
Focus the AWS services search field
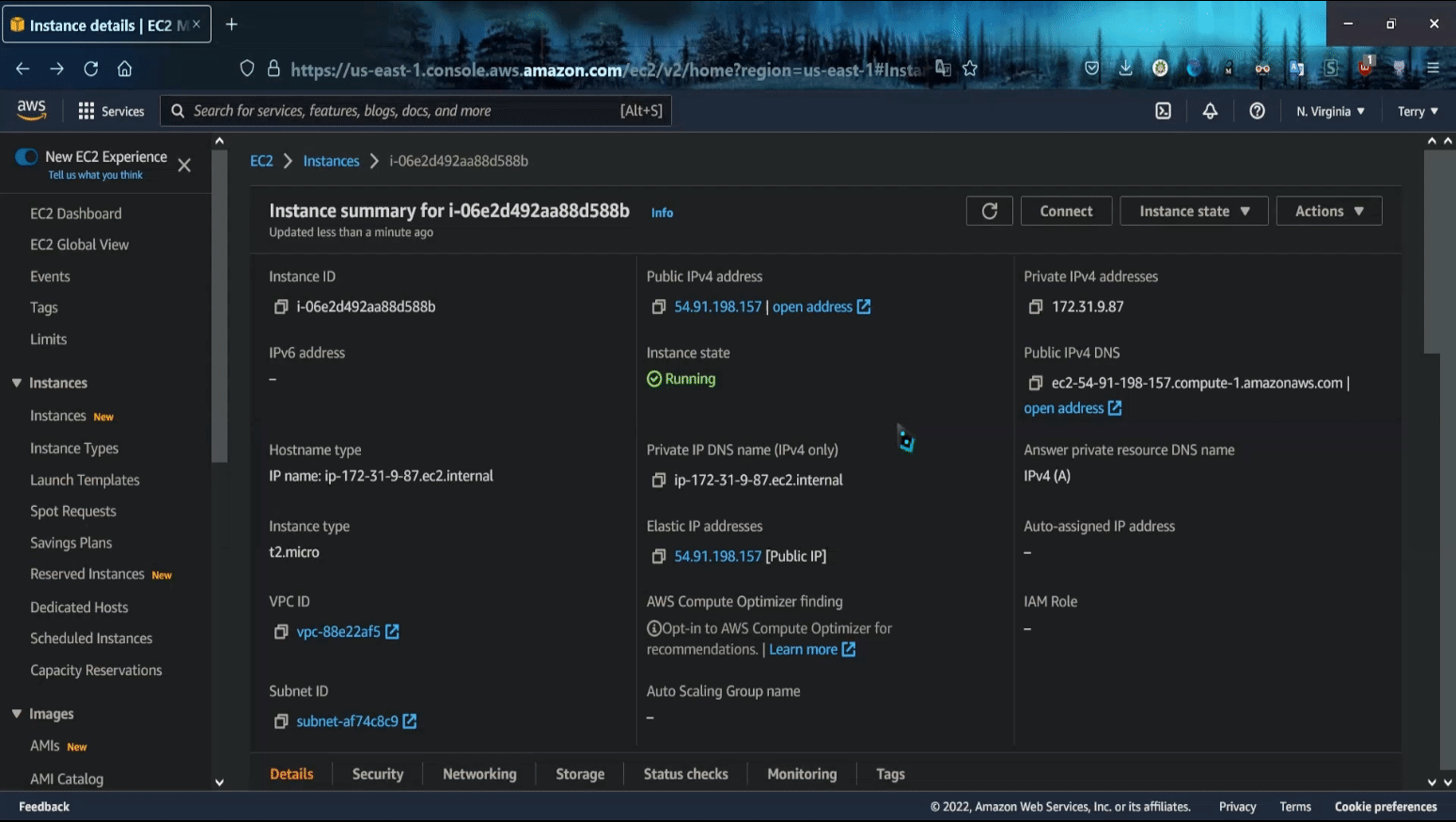tap(415, 111)
